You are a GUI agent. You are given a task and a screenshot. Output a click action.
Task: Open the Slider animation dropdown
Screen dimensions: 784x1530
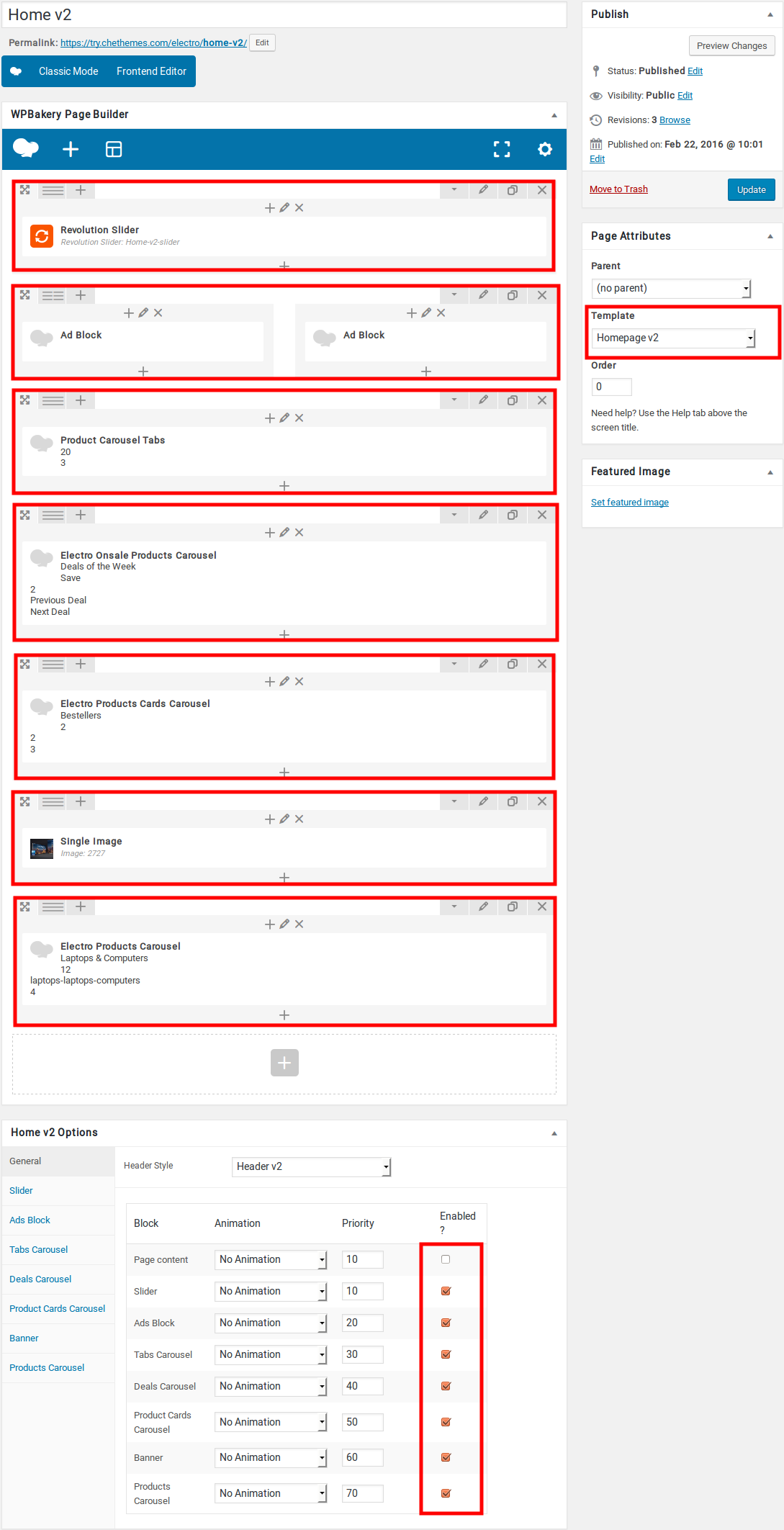(271, 1291)
